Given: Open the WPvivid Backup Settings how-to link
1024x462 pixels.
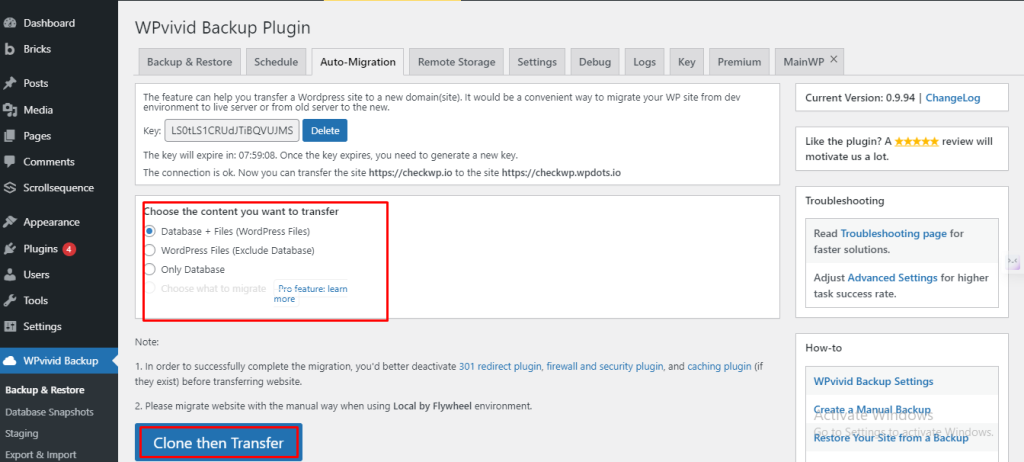Looking at the screenshot, I should pos(873,381).
